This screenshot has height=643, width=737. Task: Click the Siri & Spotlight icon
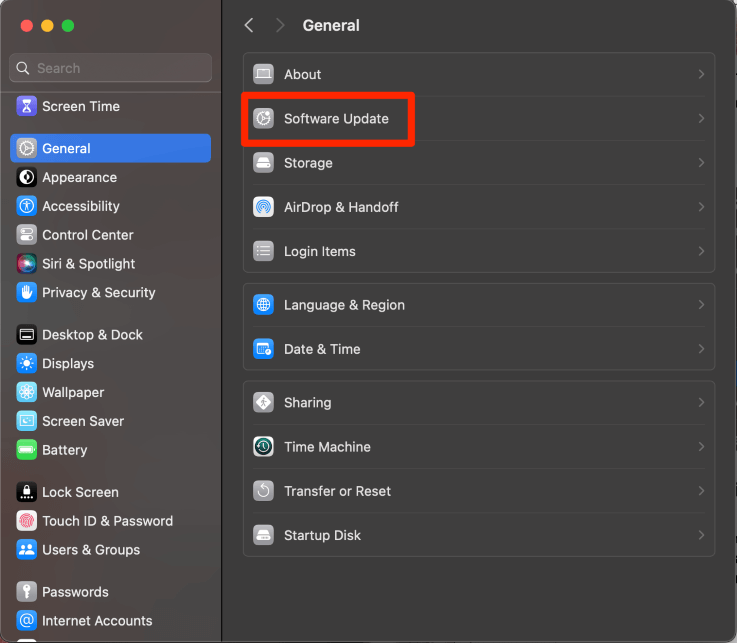pyautogui.click(x=27, y=264)
